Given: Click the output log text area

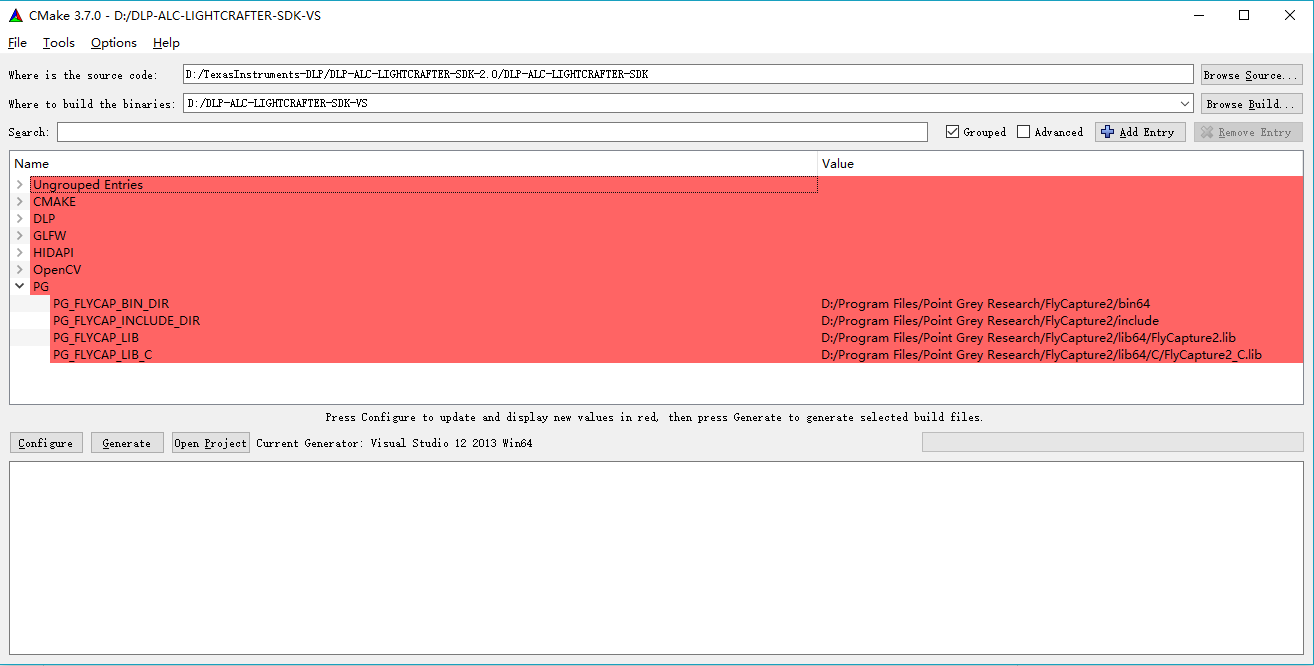Looking at the screenshot, I should click(656, 558).
